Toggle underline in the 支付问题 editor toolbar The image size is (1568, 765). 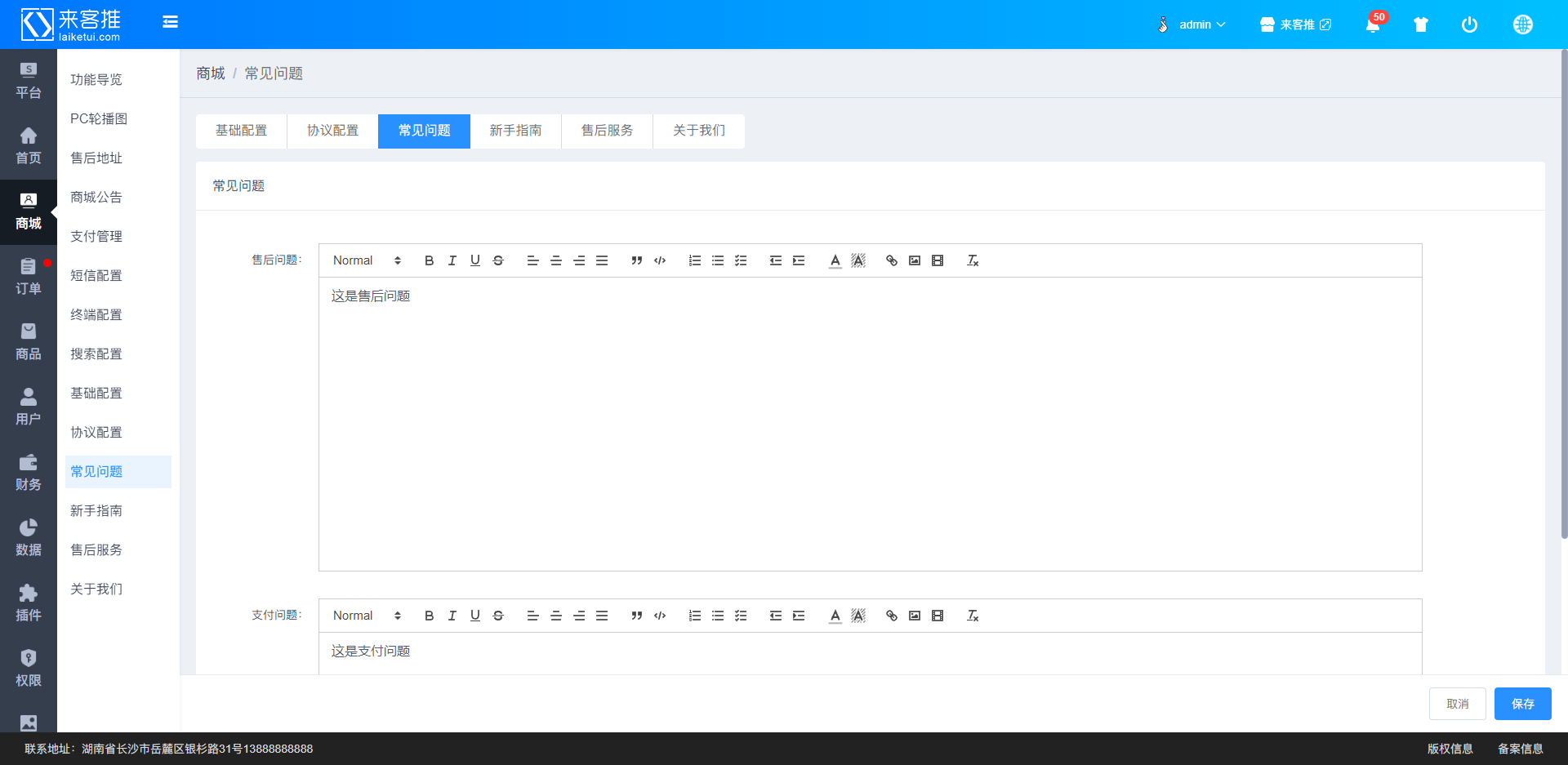point(474,616)
